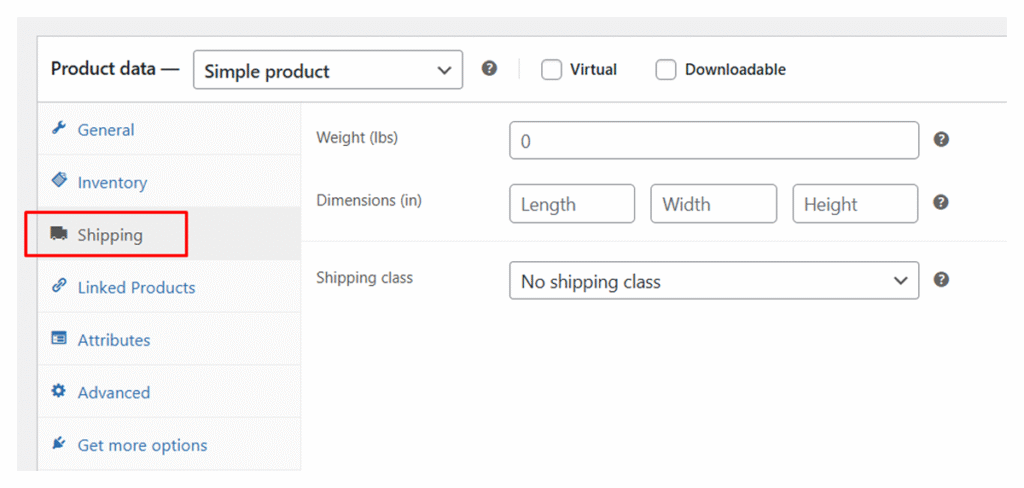This screenshot has width=1024, height=488.
Task: Click the Inventory tag icon
Action: pyautogui.click(x=59, y=181)
